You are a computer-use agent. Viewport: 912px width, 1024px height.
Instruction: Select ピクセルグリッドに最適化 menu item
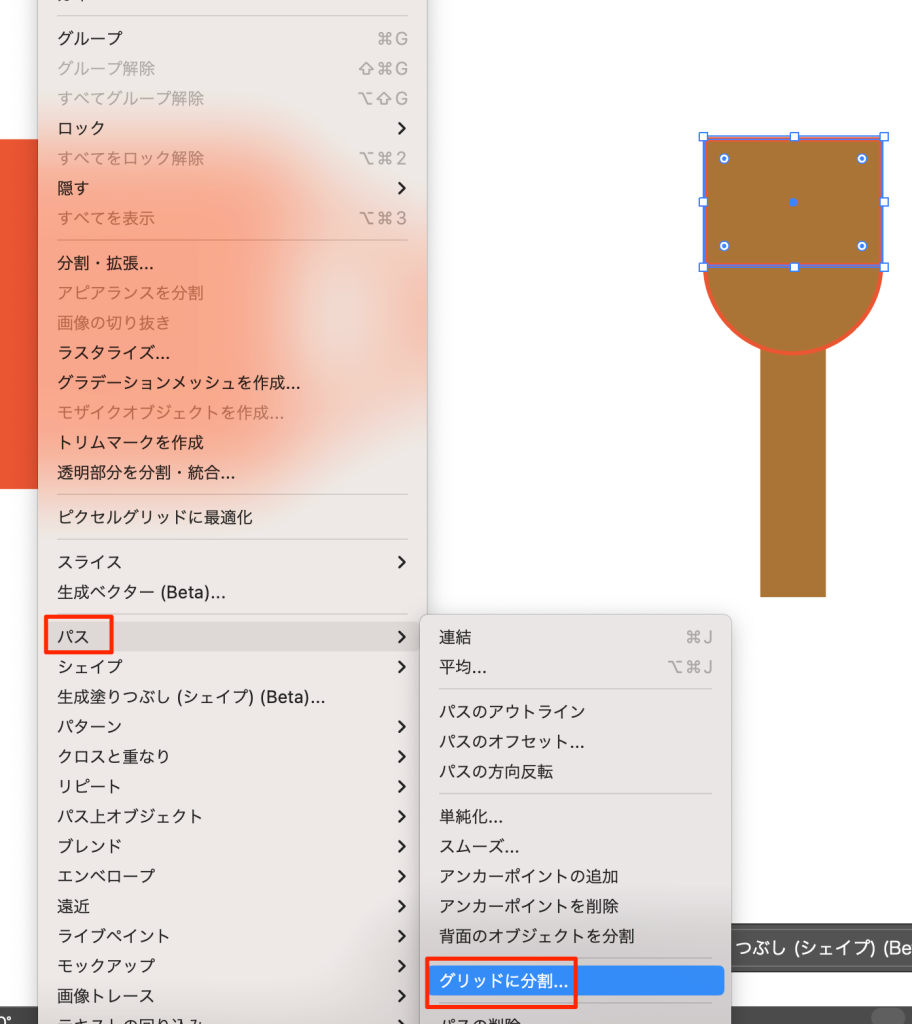coord(155,517)
